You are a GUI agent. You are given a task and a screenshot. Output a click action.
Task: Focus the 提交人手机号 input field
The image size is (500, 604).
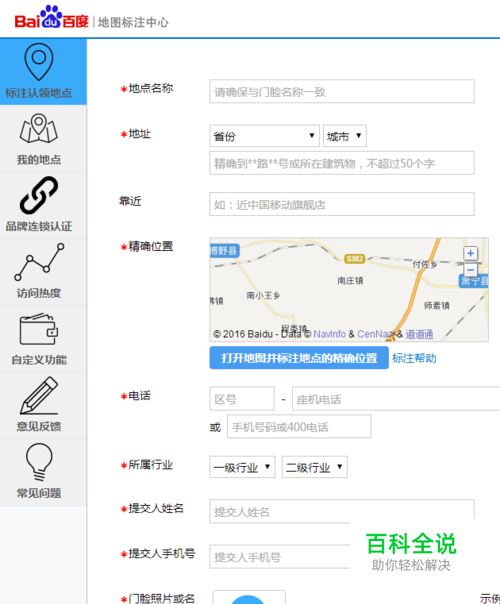click(x=280, y=557)
